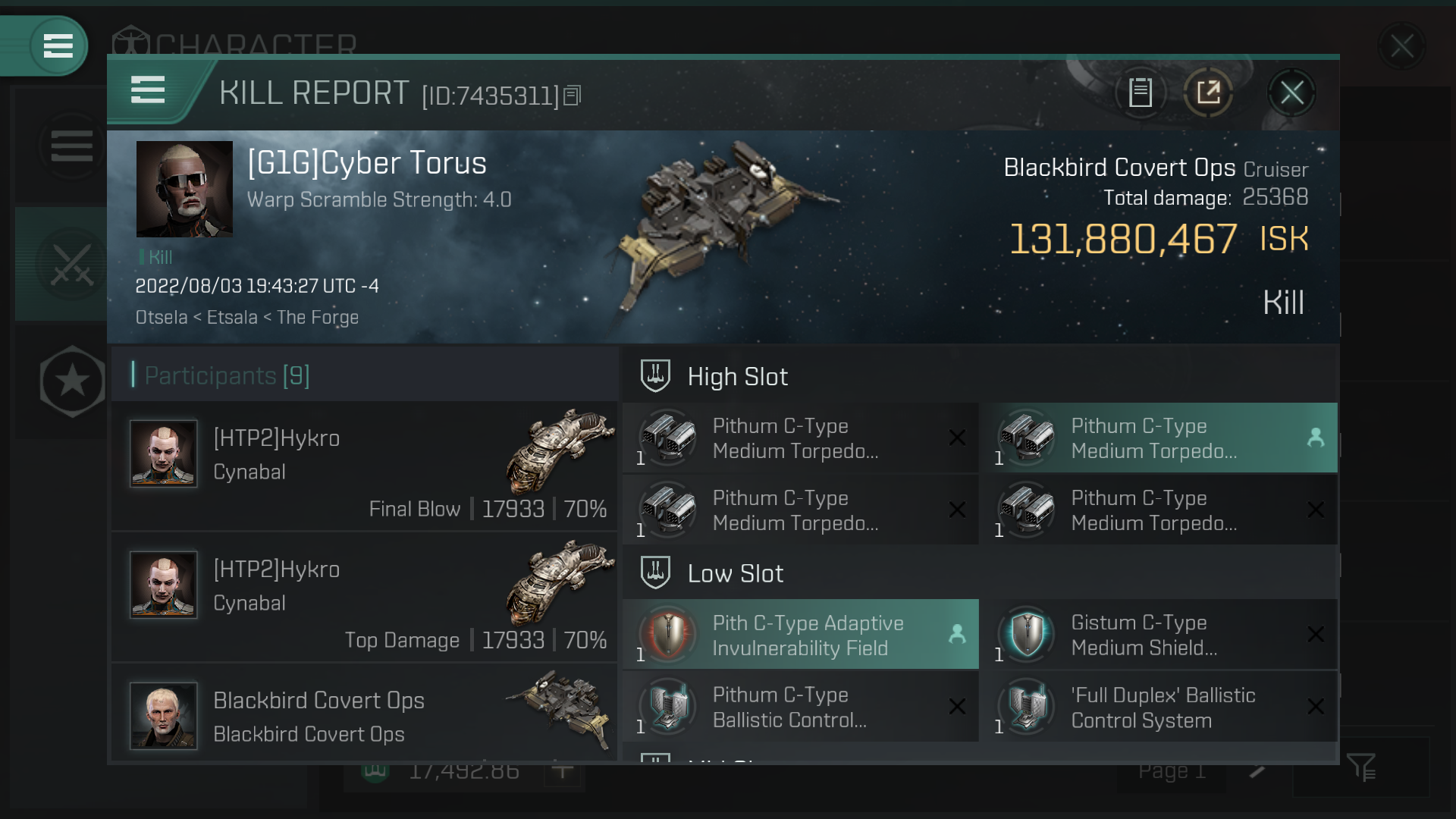Select the hamburger menu icon top-left
1456x819 pixels.
click(57, 46)
